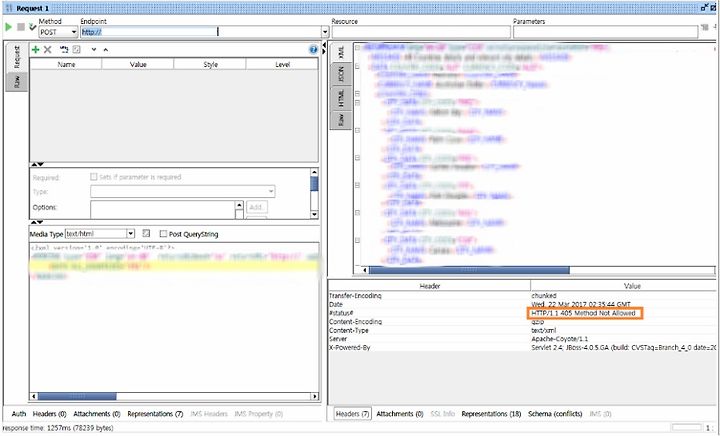Submit the request with the green play button
720x436 pixels.
[8, 27]
